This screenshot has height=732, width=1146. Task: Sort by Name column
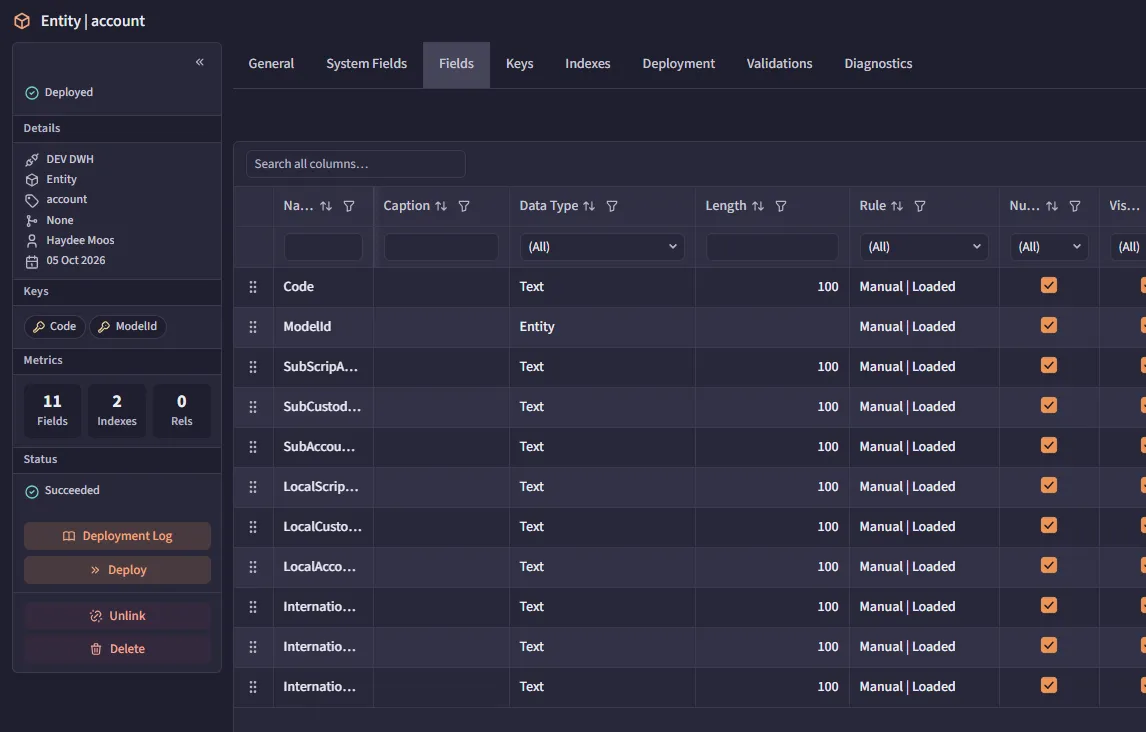coord(326,206)
